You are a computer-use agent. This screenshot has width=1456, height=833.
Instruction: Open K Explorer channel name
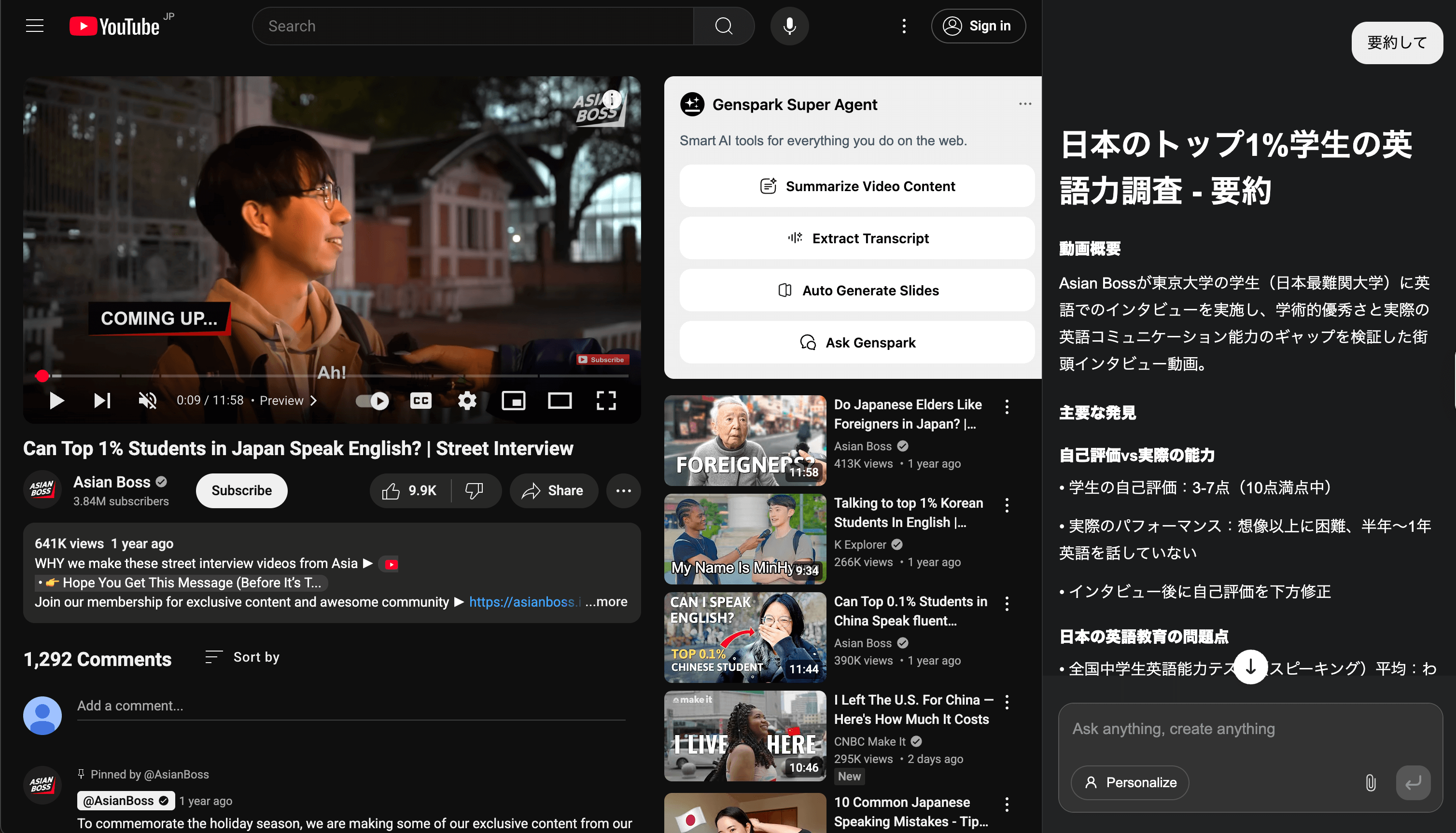[860, 545]
